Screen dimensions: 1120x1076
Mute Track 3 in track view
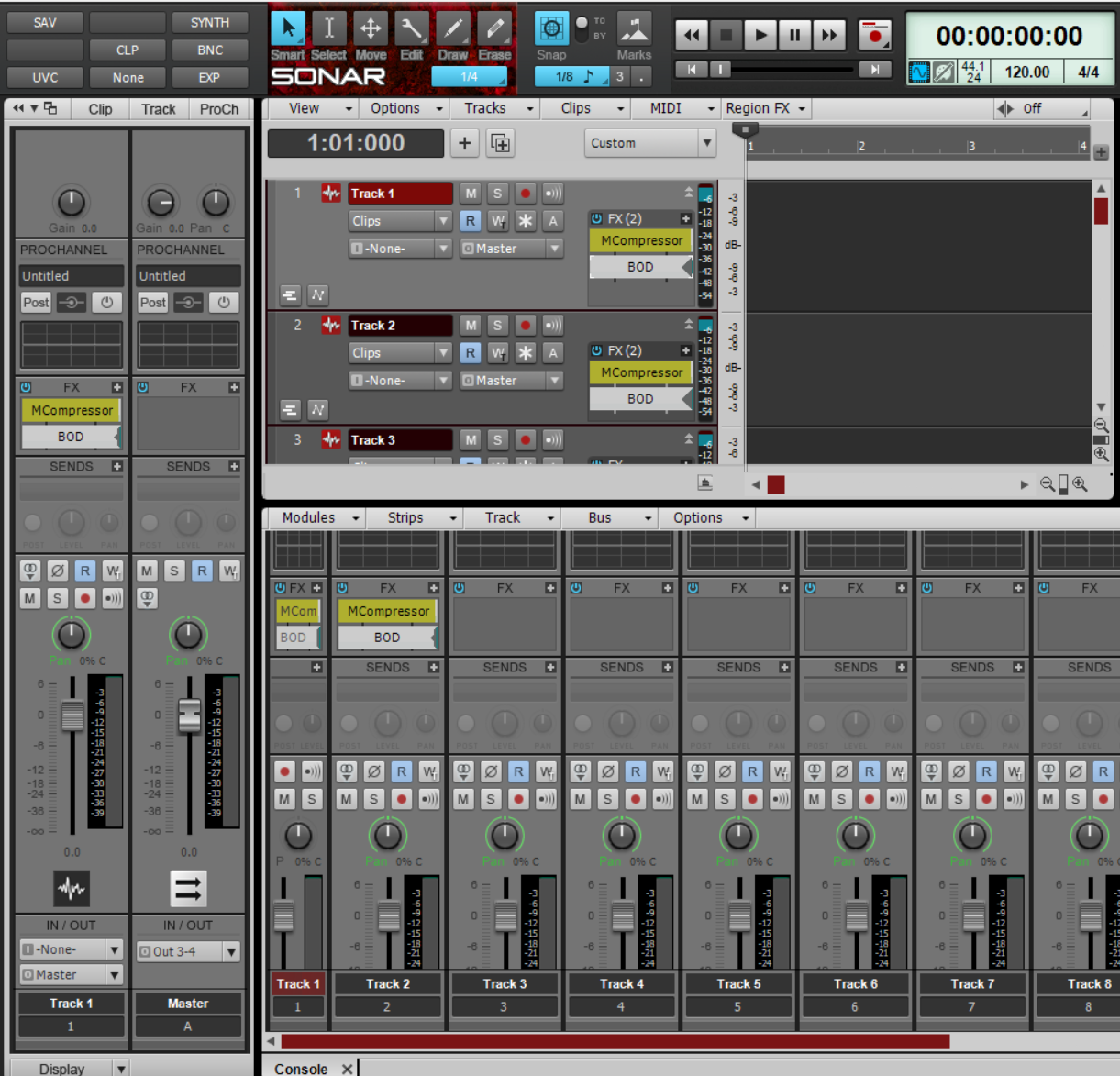471,440
